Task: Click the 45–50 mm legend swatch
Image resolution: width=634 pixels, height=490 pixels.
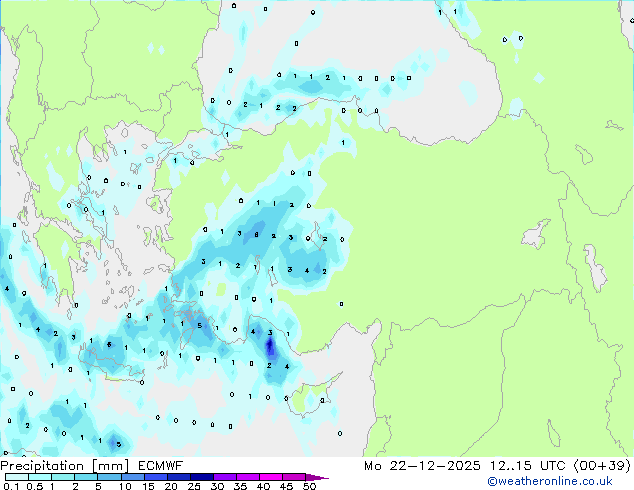Action: point(294,477)
